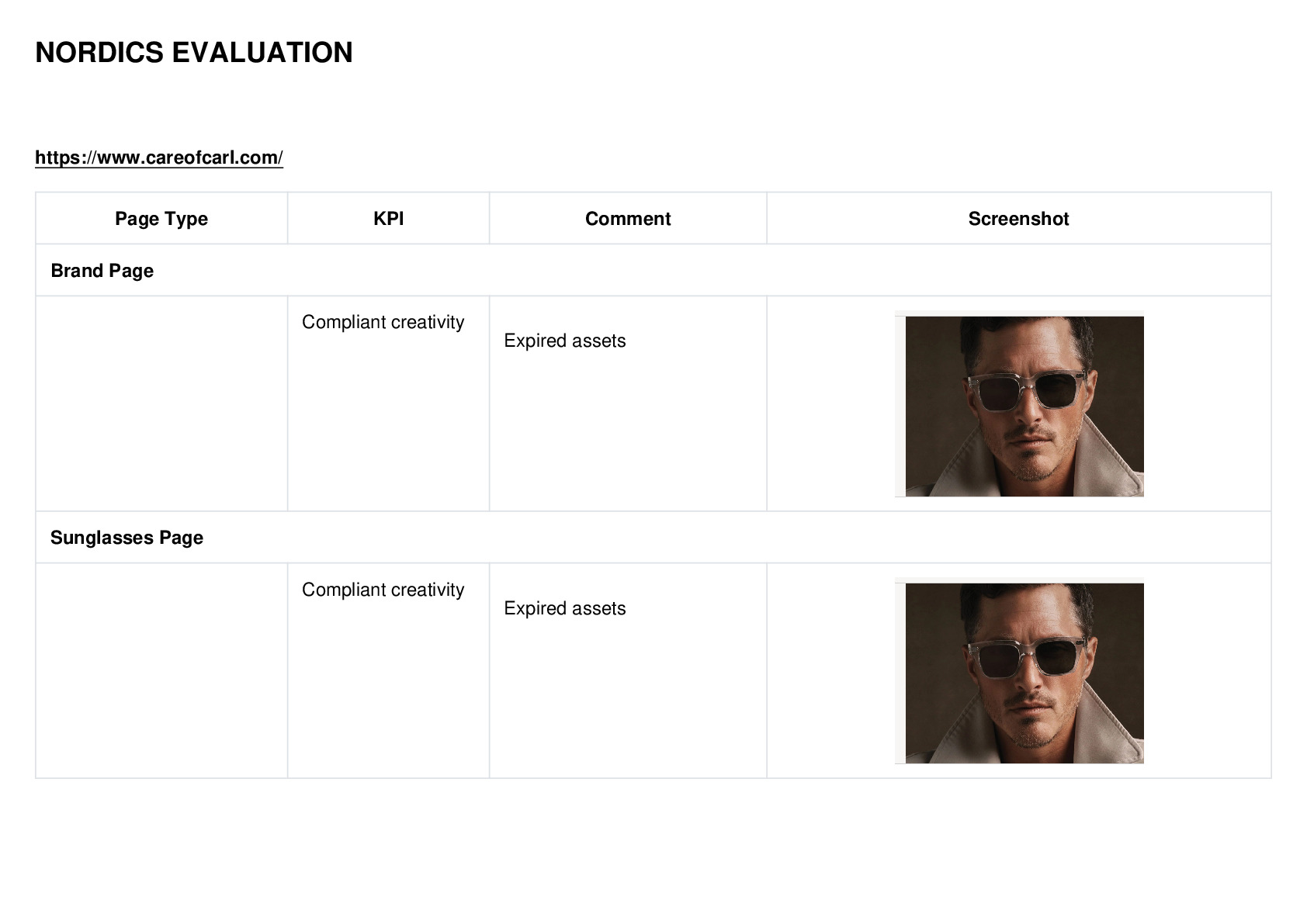Click the word EVALUATION in the title

(262, 53)
